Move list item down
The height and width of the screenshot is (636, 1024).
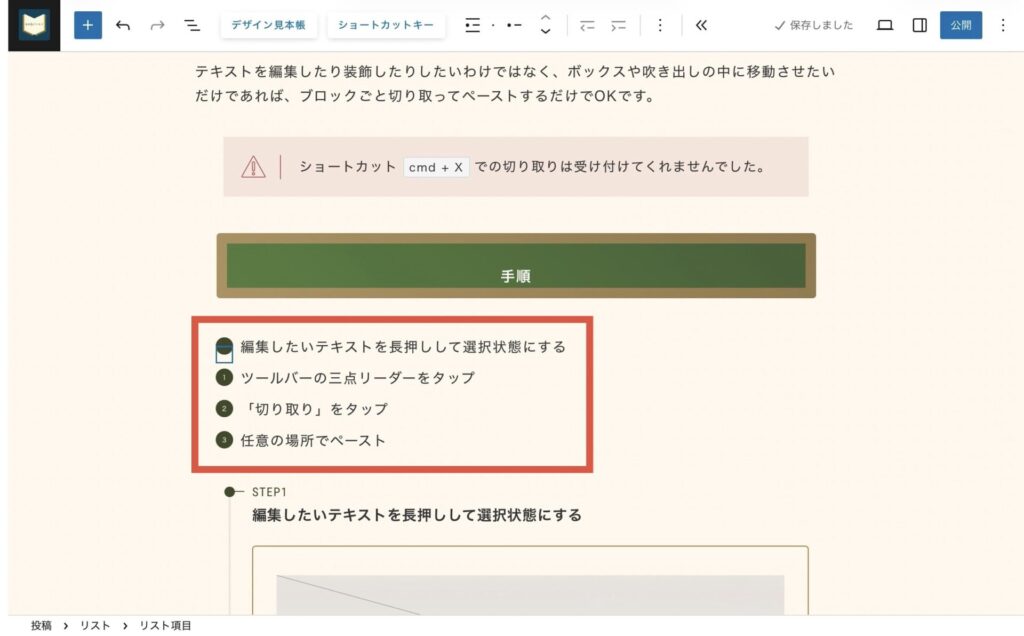[x=545, y=32]
